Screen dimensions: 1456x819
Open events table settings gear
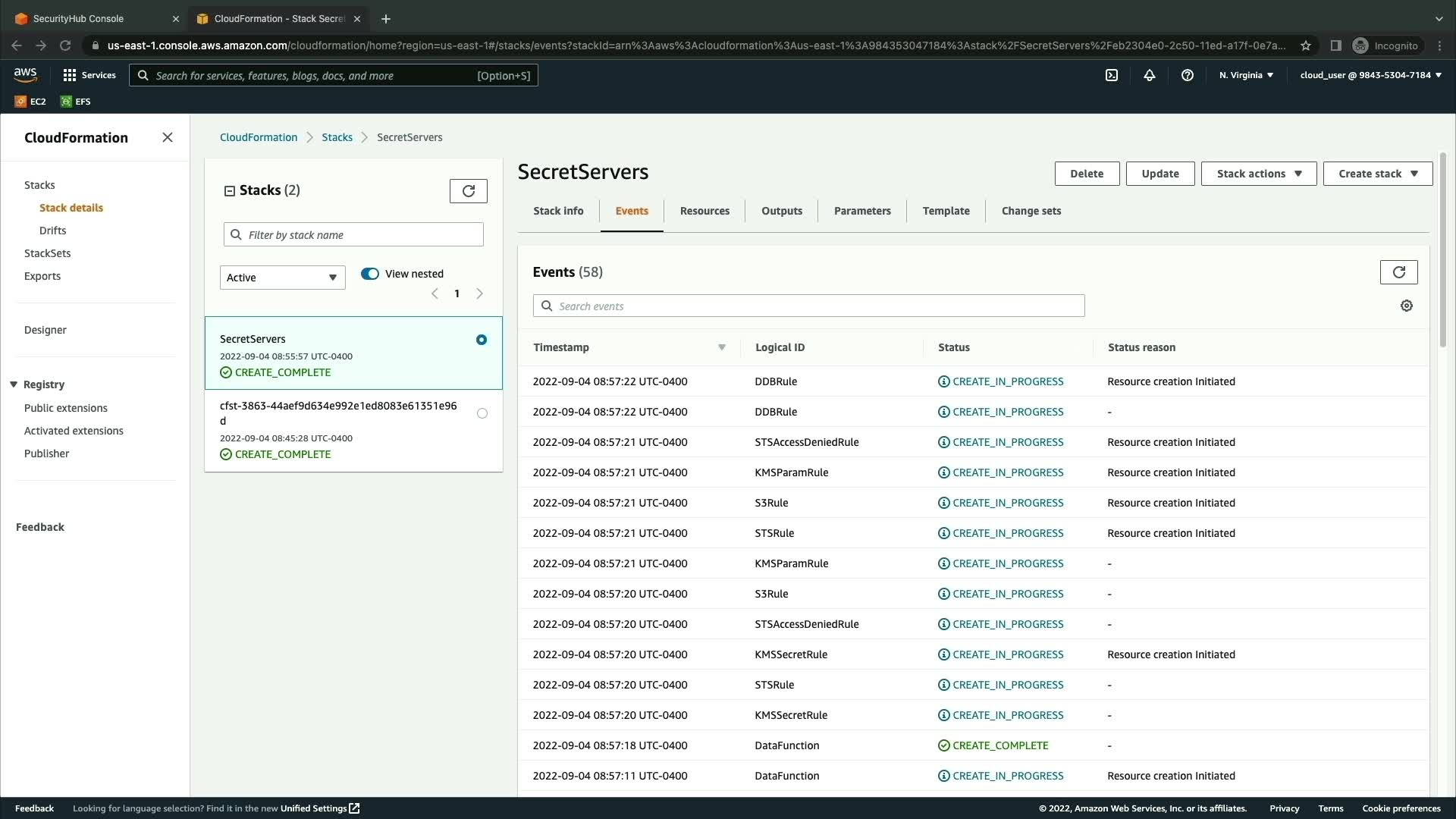point(1407,306)
